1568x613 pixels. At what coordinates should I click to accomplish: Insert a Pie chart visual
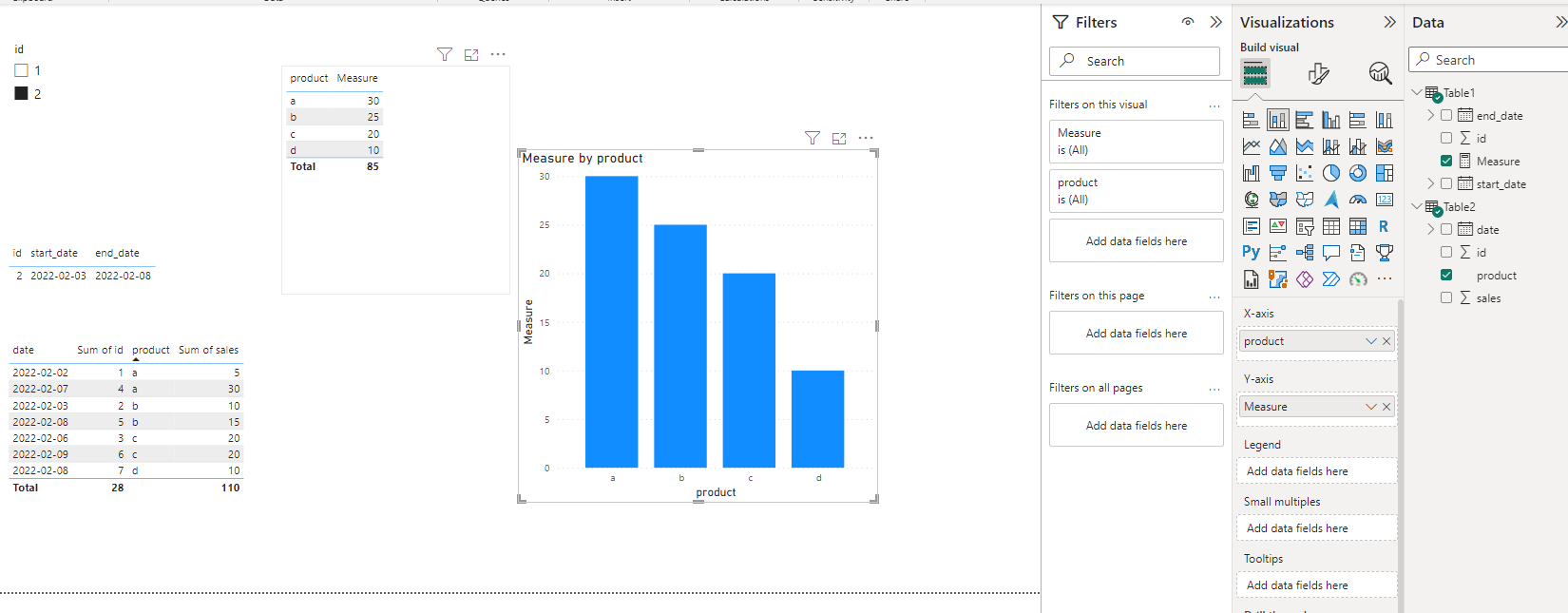point(1331,173)
